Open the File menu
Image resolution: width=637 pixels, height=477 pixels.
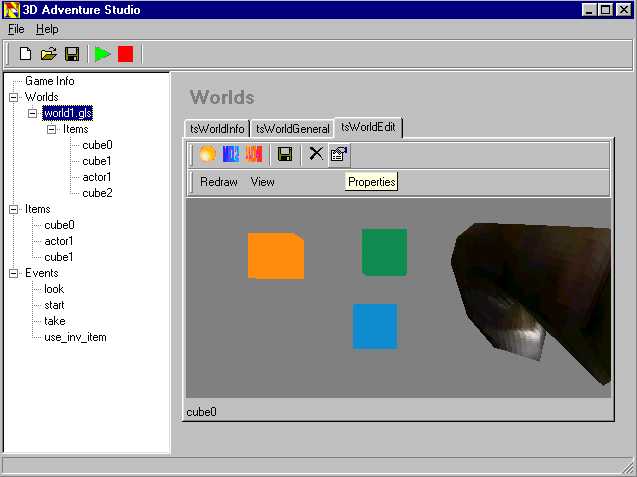pos(15,29)
